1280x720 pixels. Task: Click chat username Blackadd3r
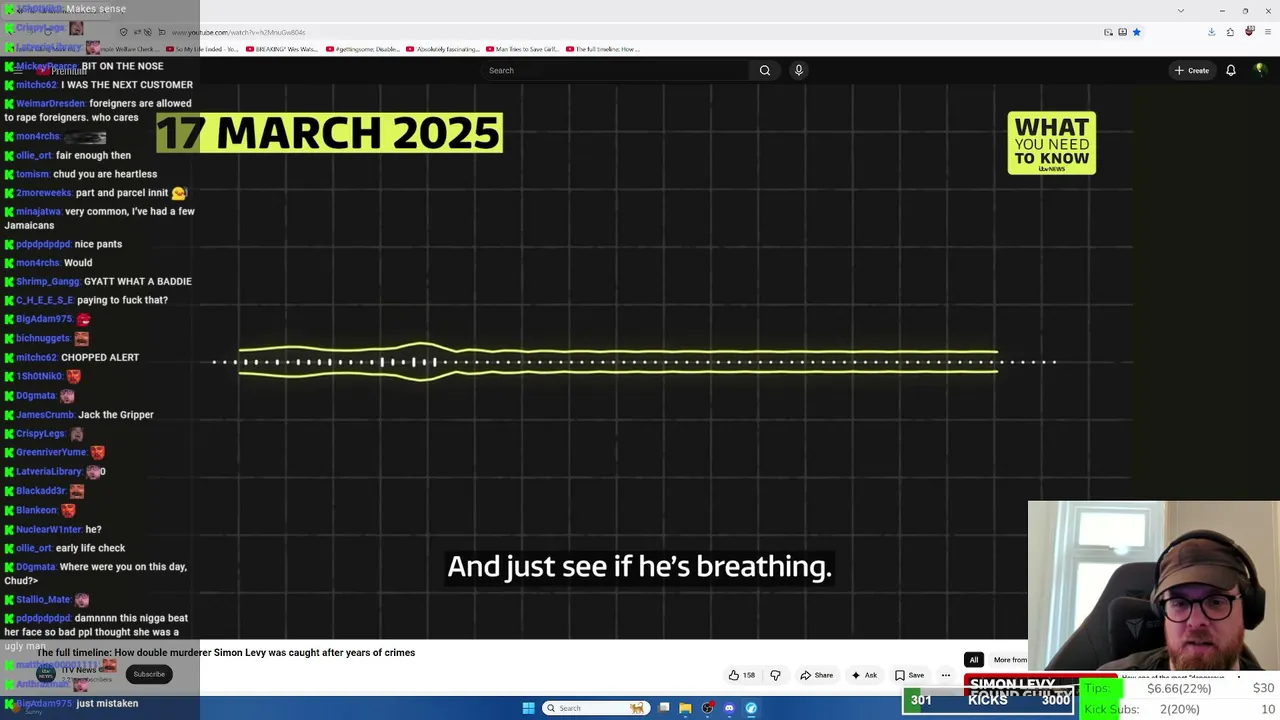point(40,491)
